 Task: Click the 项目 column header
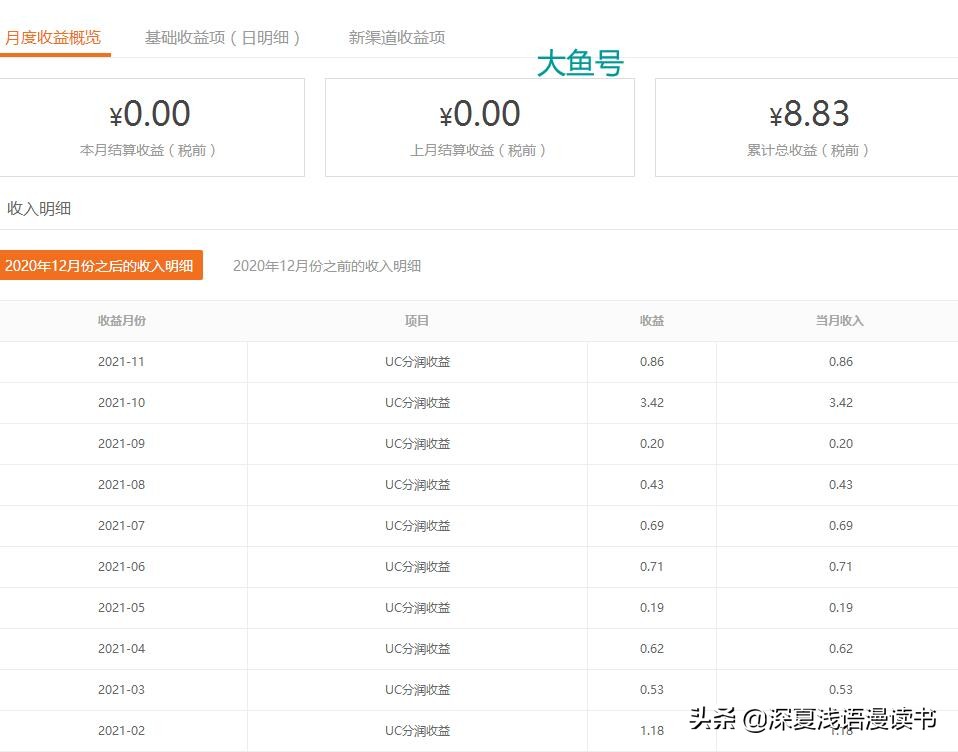click(x=417, y=320)
